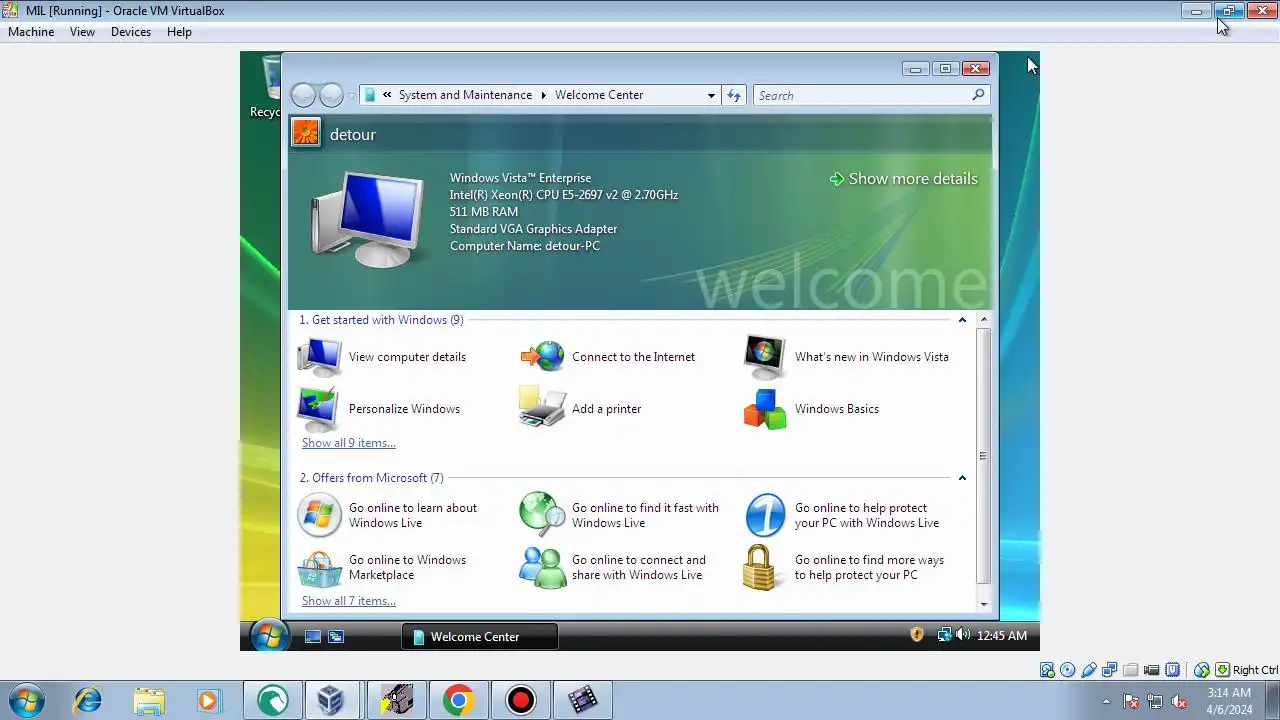Click the double chevron at breadcrumb start
Screen dimensions: 1280x720
tap(387, 95)
